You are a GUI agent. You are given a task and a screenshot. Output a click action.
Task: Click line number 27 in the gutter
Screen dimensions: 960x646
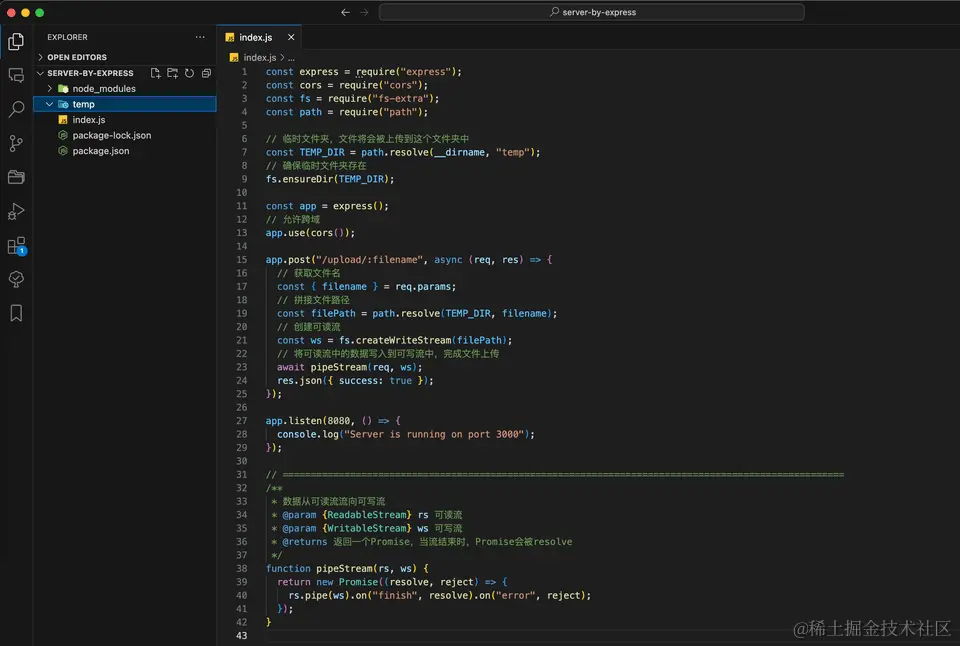[242, 421]
